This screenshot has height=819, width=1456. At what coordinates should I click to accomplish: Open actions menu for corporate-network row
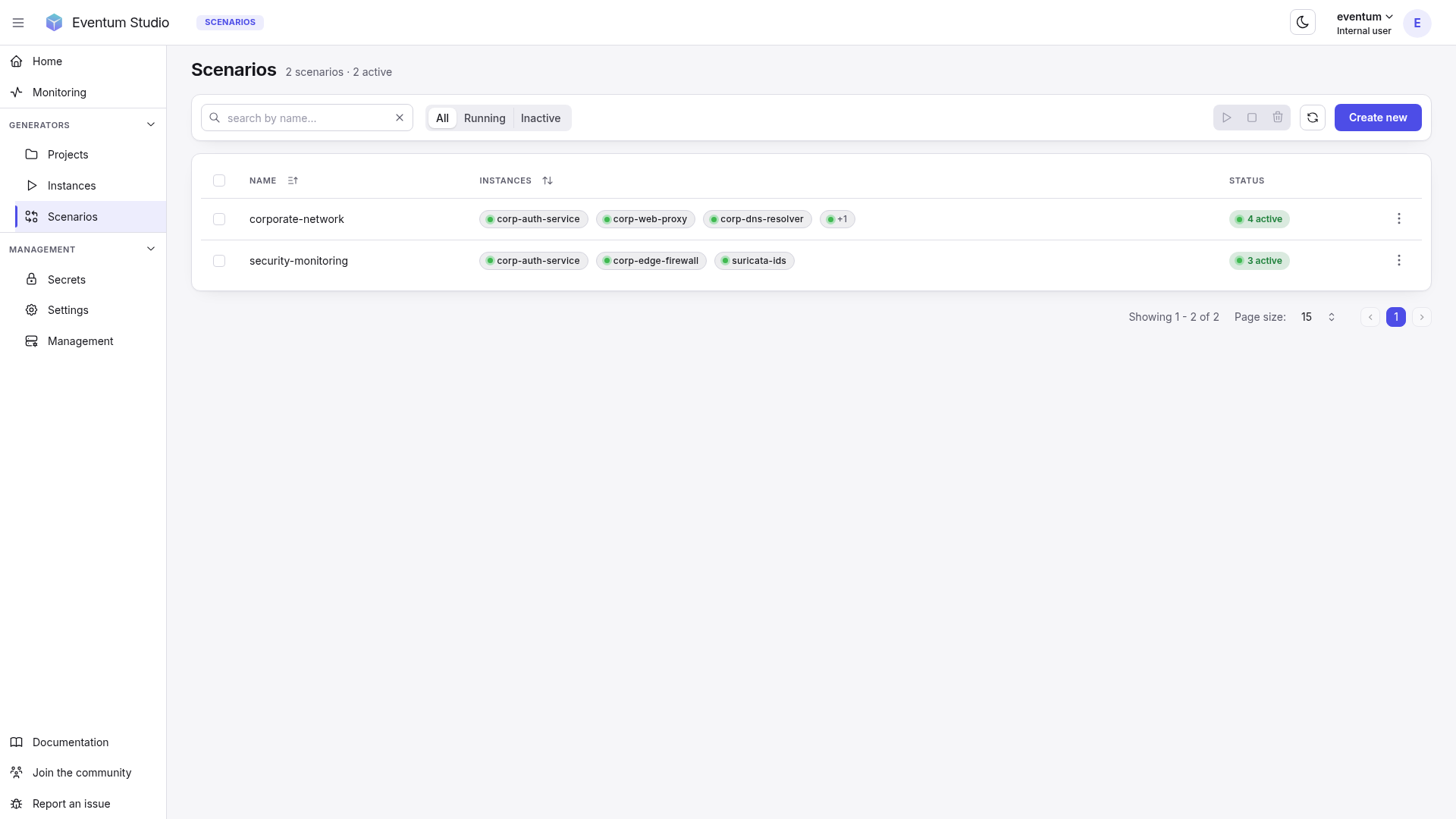1399,219
